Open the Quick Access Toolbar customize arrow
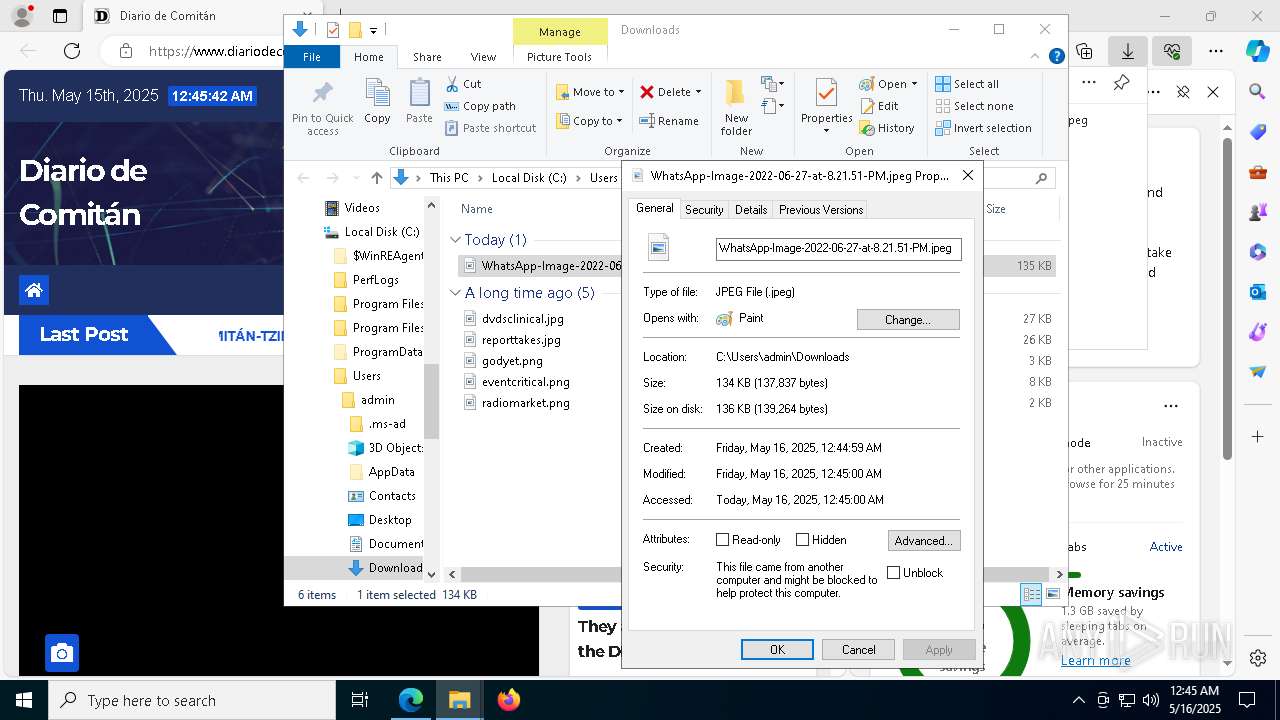The image size is (1280, 720). (x=373, y=30)
